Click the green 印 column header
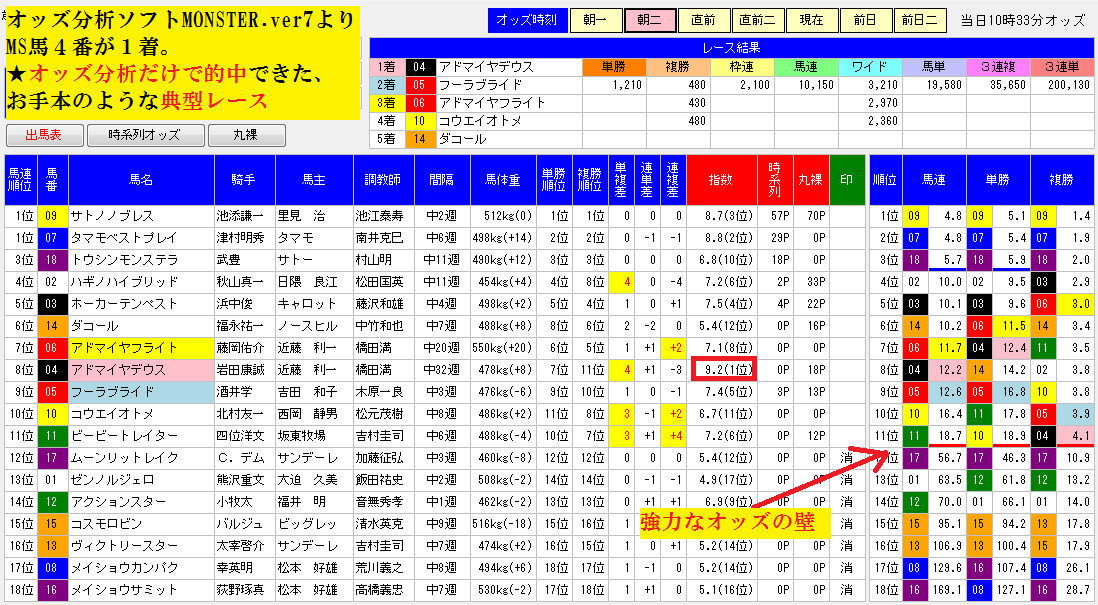 point(847,180)
